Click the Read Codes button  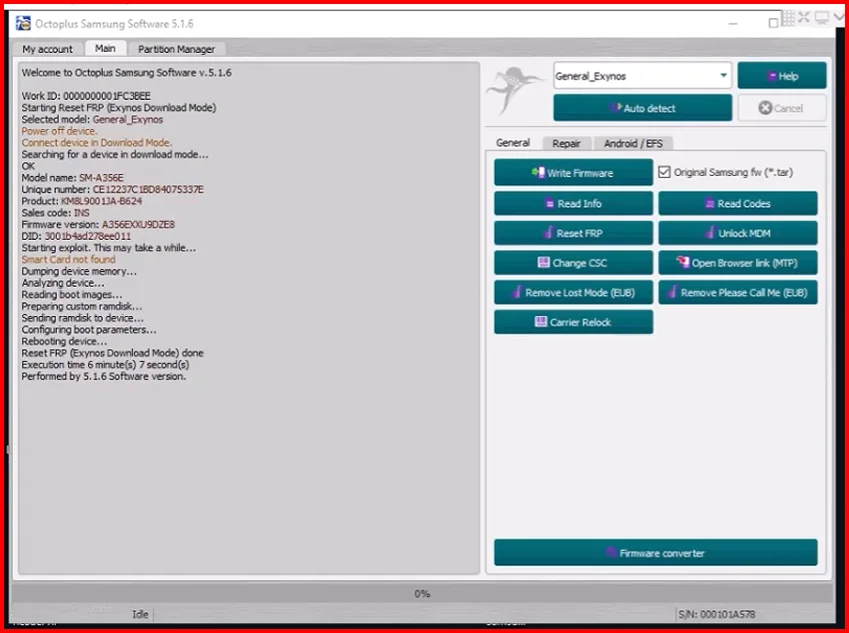[x=737, y=204]
